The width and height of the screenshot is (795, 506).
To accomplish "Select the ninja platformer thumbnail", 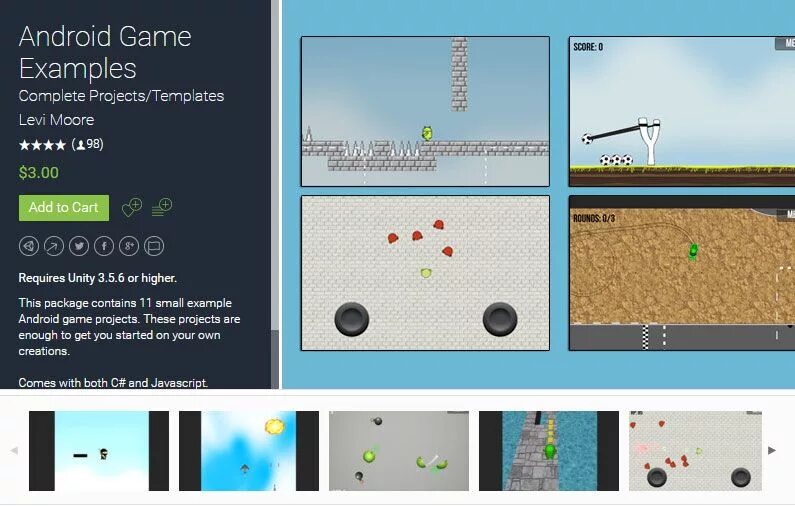I will click(x=99, y=451).
